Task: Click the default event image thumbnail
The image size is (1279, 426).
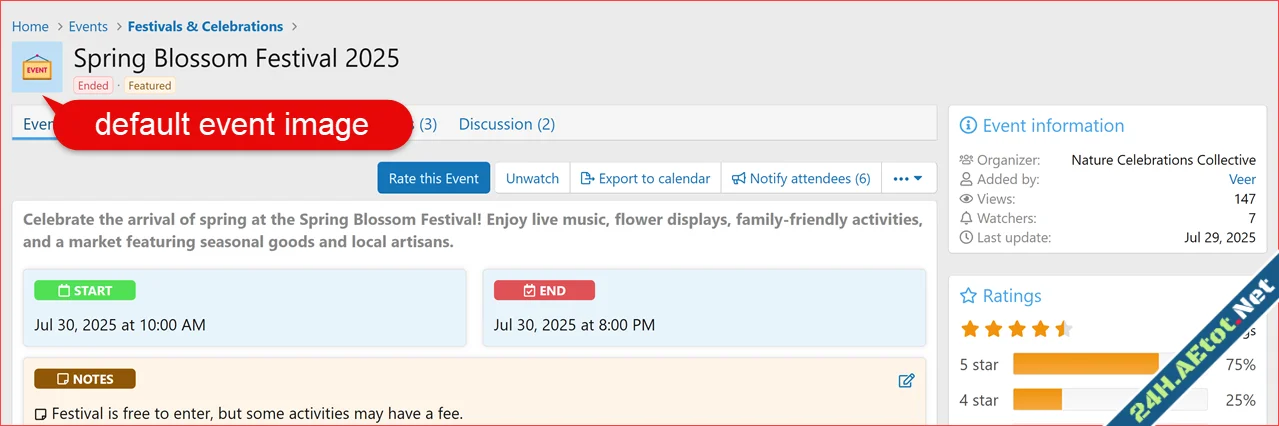Action: tap(37, 67)
